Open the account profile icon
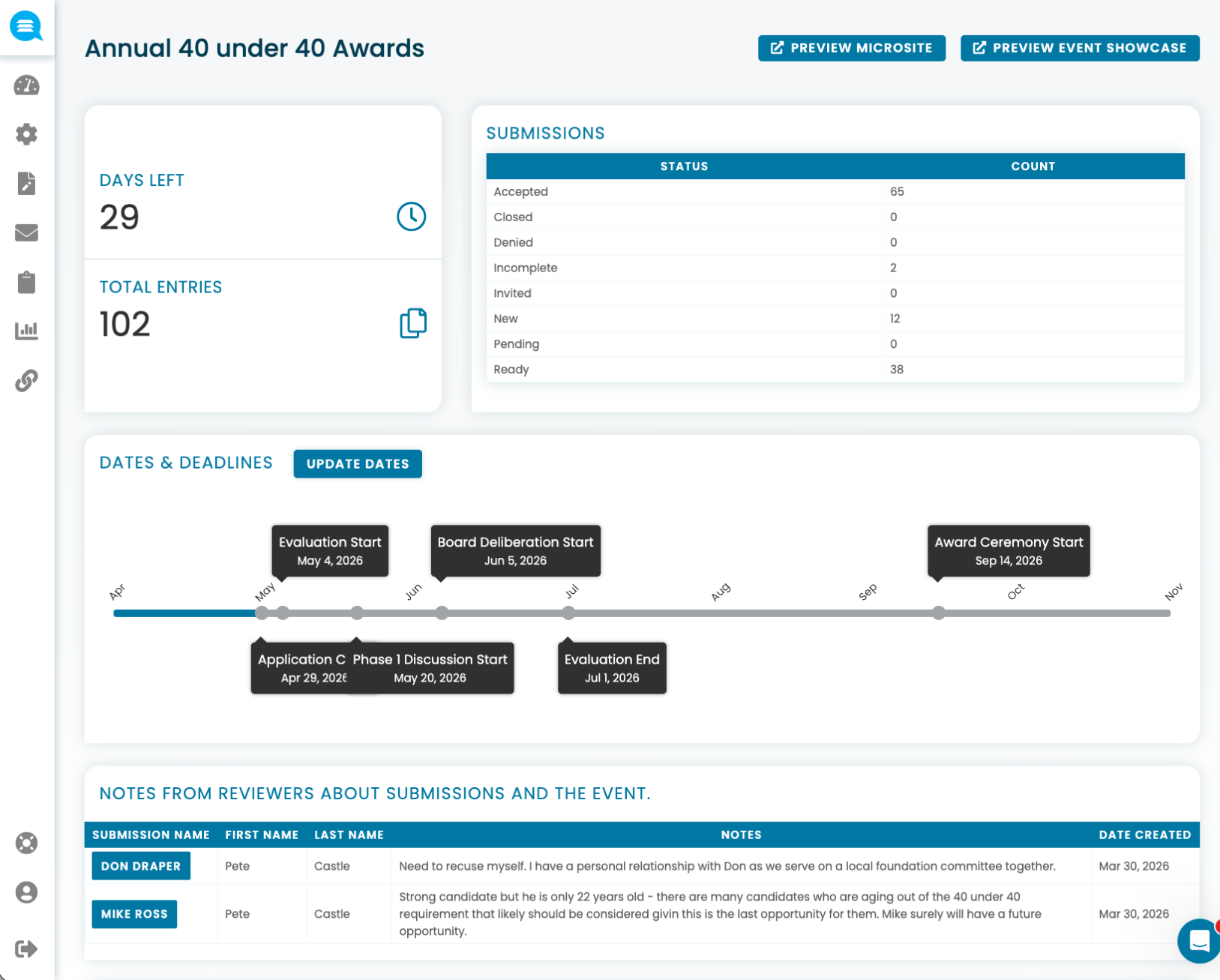1220x980 pixels. click(x=26, y=892)
